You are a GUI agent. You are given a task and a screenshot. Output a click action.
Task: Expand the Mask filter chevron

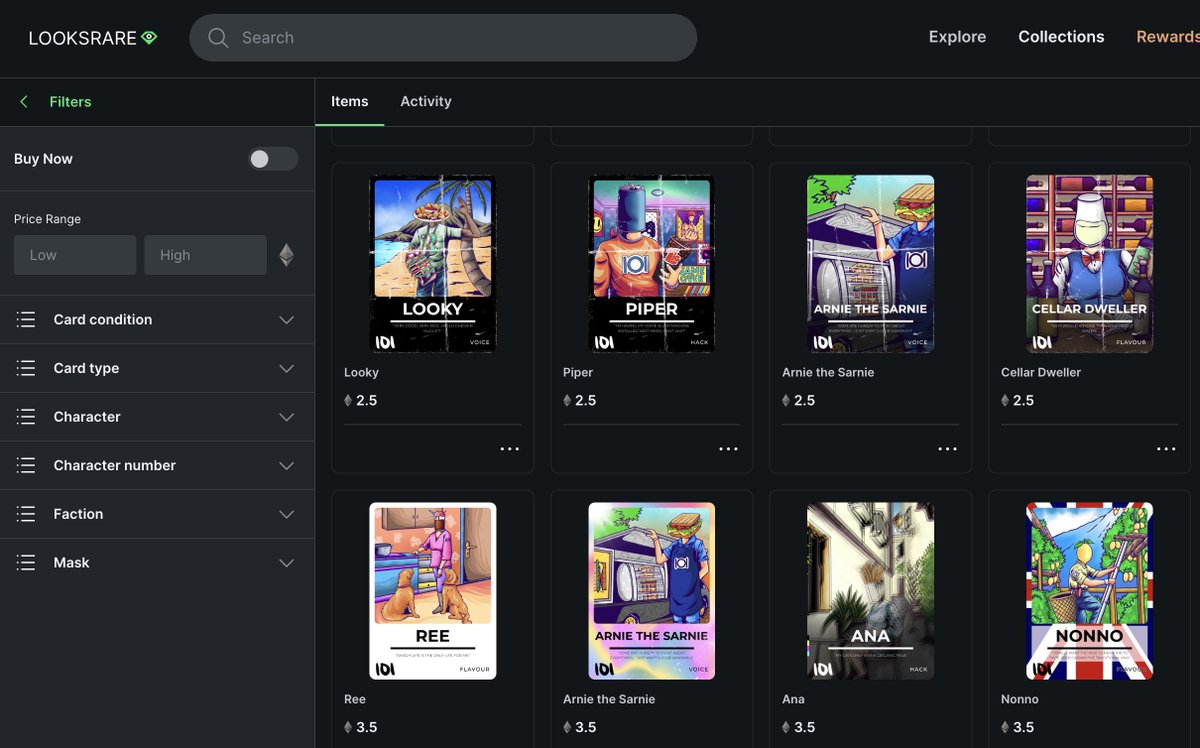pos(287,563)
